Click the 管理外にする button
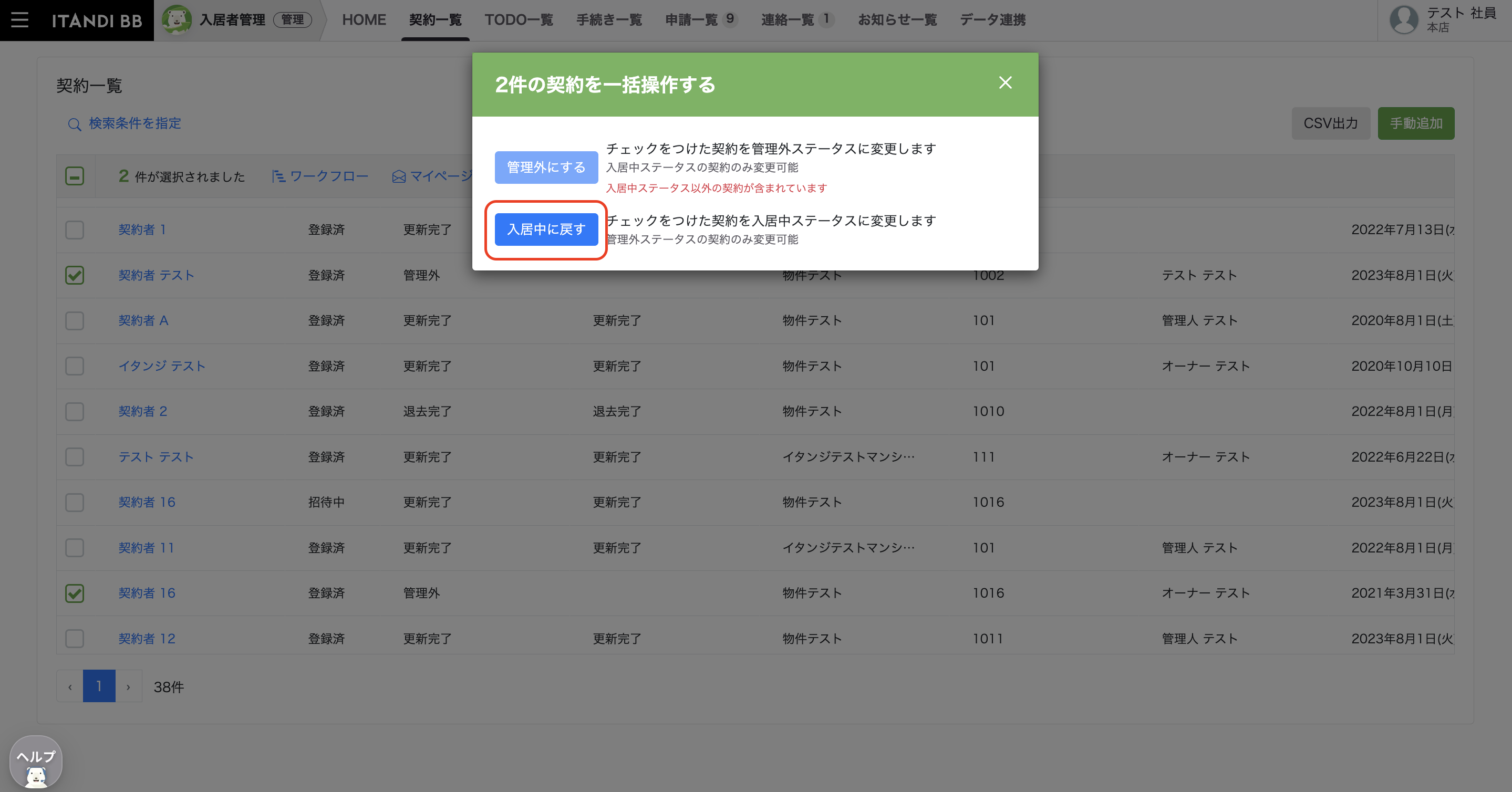The height and width of the screenshot is (792, 1512). tap(546, 167)
